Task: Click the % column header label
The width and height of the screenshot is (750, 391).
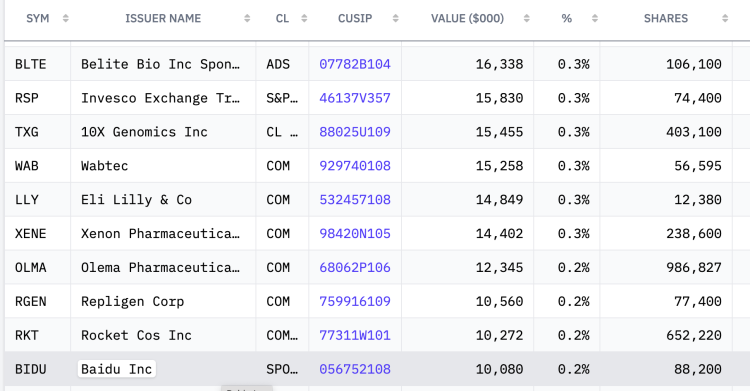Action: 567,19
